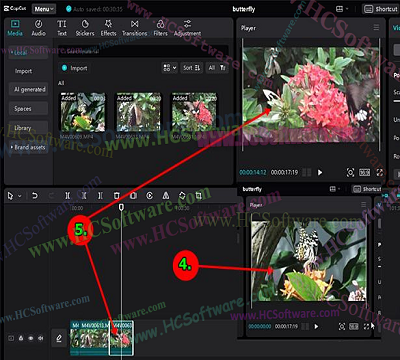Click the Delete right split icon
The image size is (400, 360).
pyautogui.click(x=100, y=196)
